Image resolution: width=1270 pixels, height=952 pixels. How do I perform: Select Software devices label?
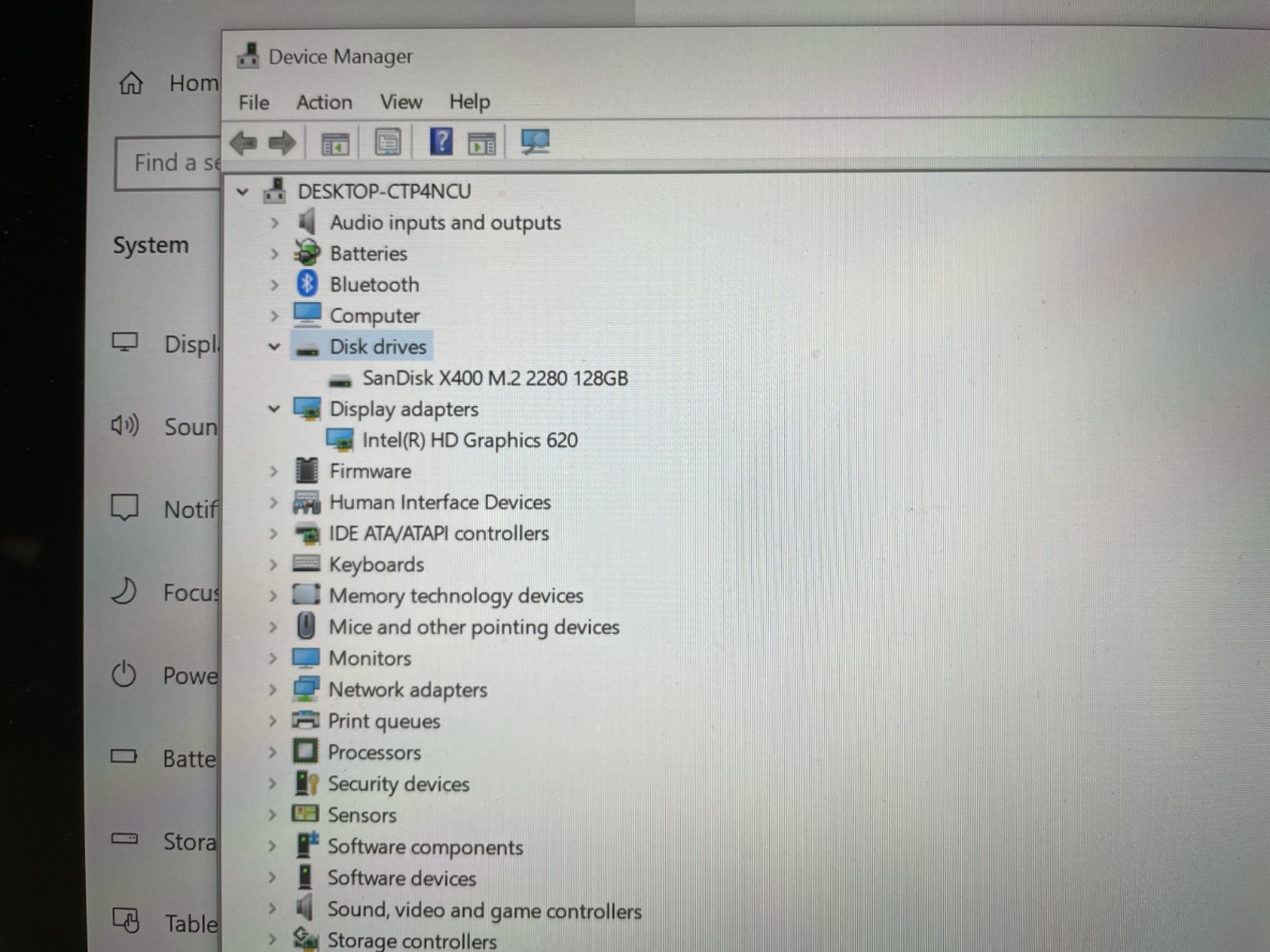coord(402,878)
